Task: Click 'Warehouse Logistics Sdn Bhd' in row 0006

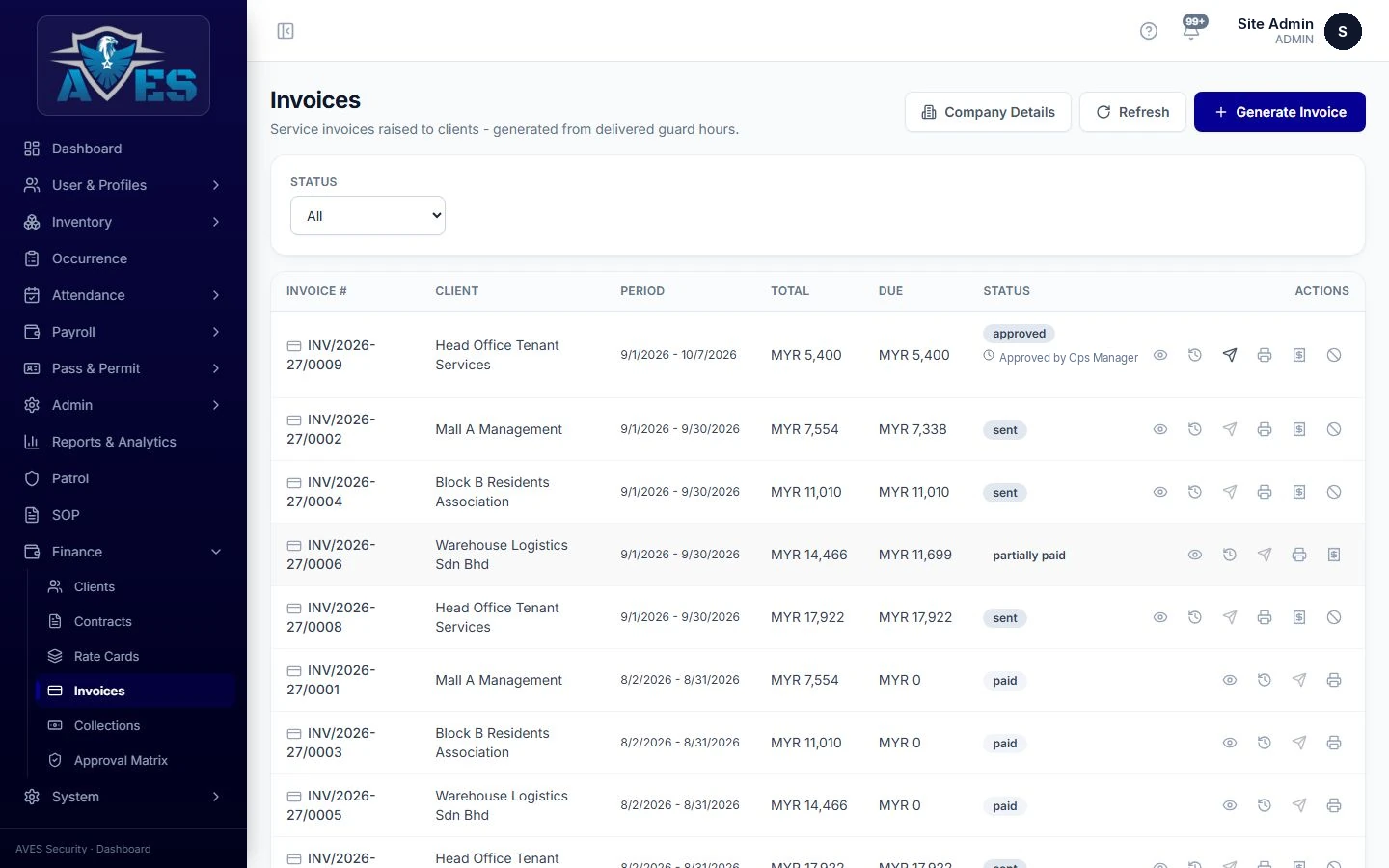Action: point(502,555)
